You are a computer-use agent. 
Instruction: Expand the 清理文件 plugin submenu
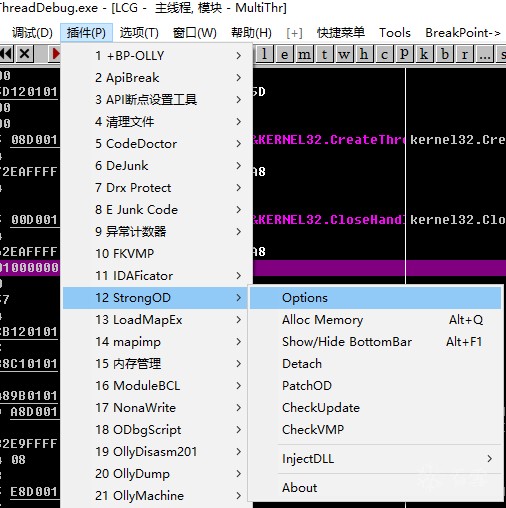click(x=155, y=121)
